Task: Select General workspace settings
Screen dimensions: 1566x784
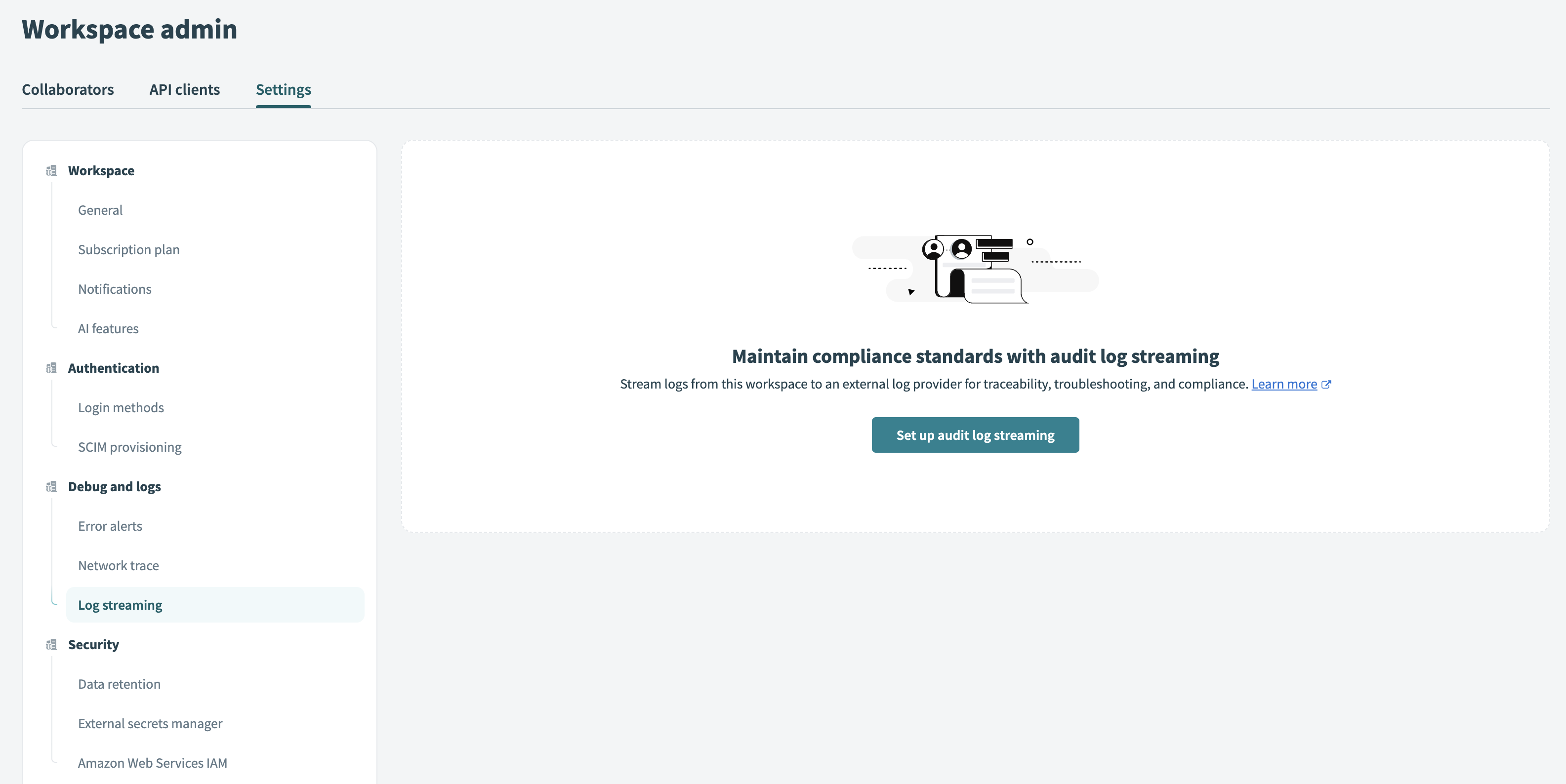Action: (100, 209)
